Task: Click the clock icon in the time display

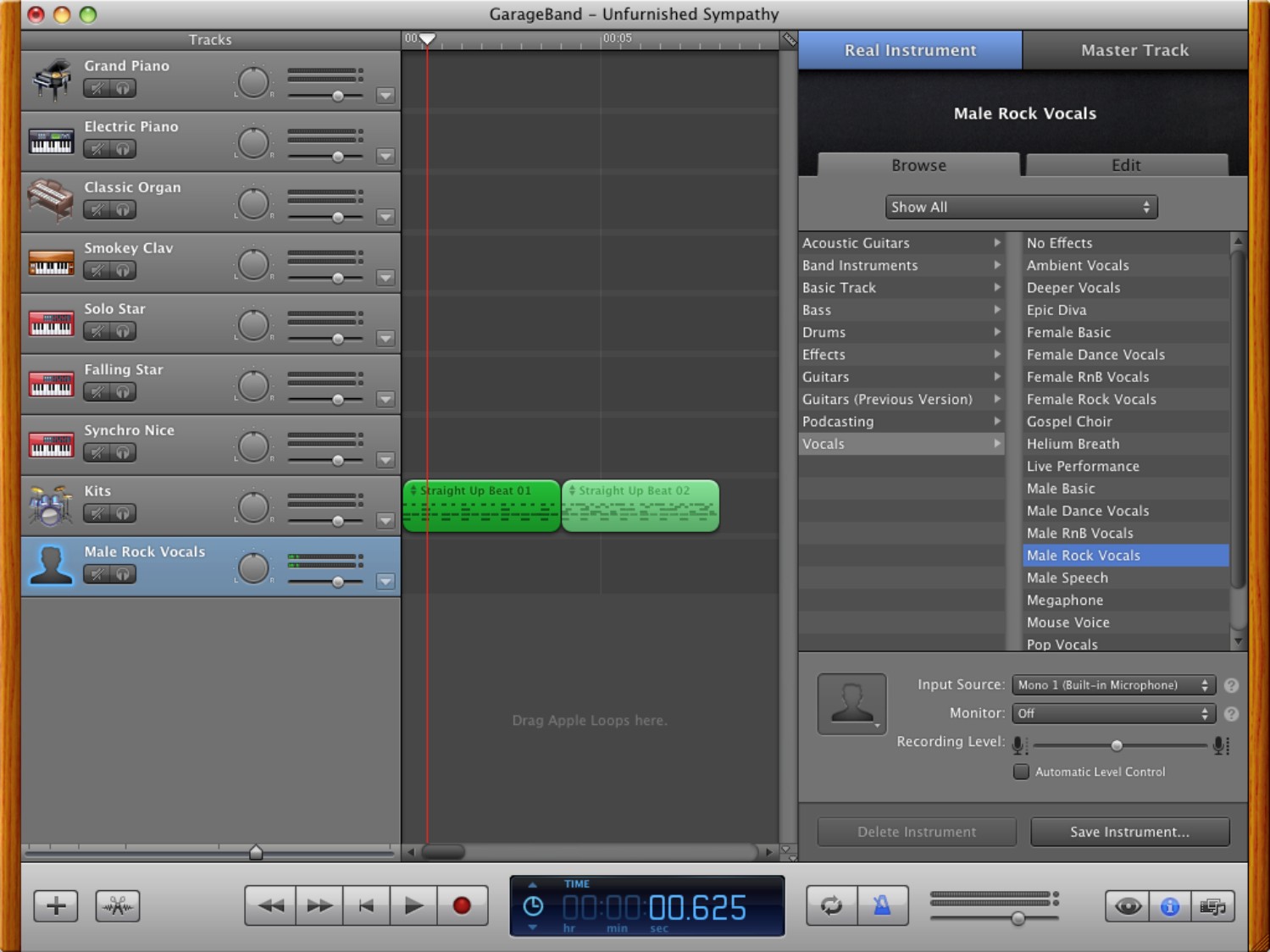Action: [533, 906]
